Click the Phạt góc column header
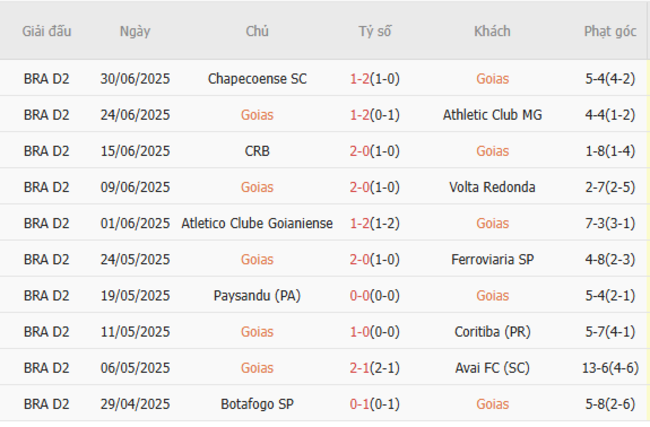 (x=610, y=31)
